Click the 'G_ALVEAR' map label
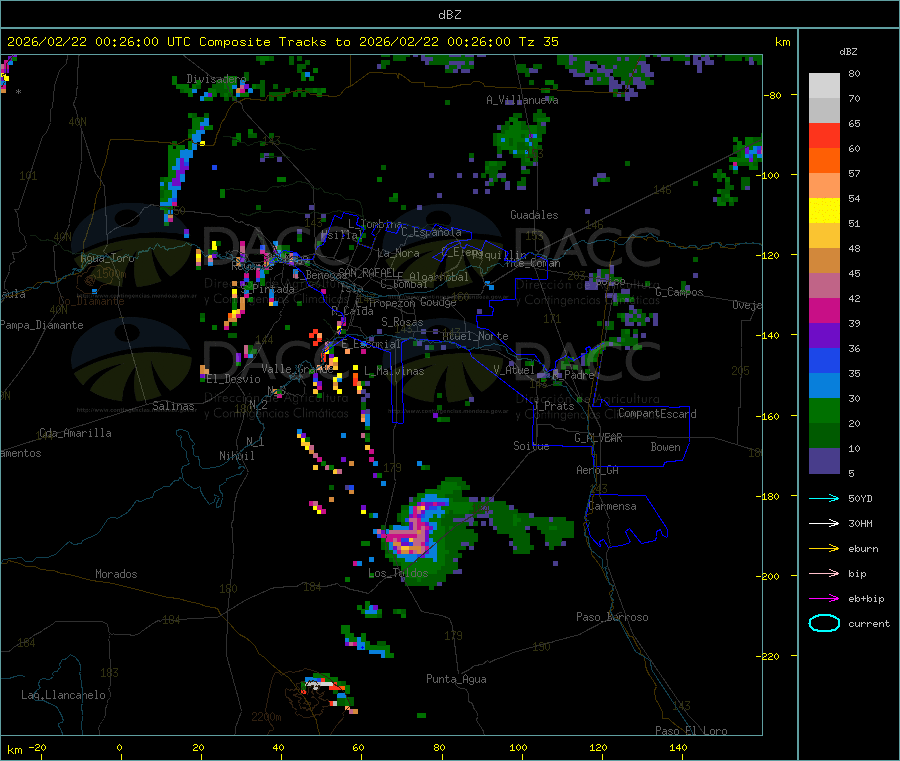Image resolution: width=900 pixels, height=761 pixels. [x=599, y=438]
